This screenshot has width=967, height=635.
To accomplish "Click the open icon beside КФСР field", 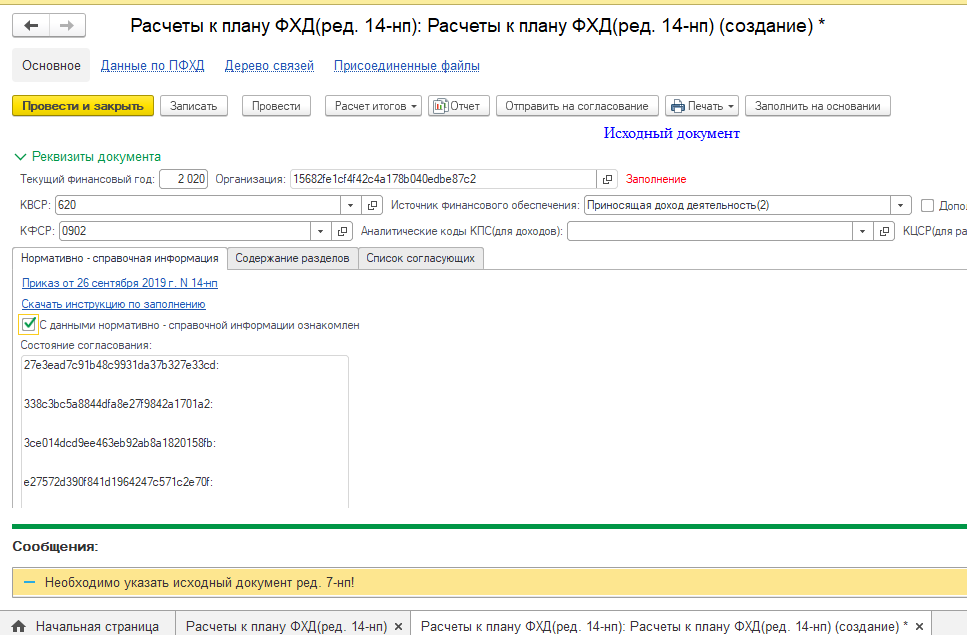I will [343, 231].
